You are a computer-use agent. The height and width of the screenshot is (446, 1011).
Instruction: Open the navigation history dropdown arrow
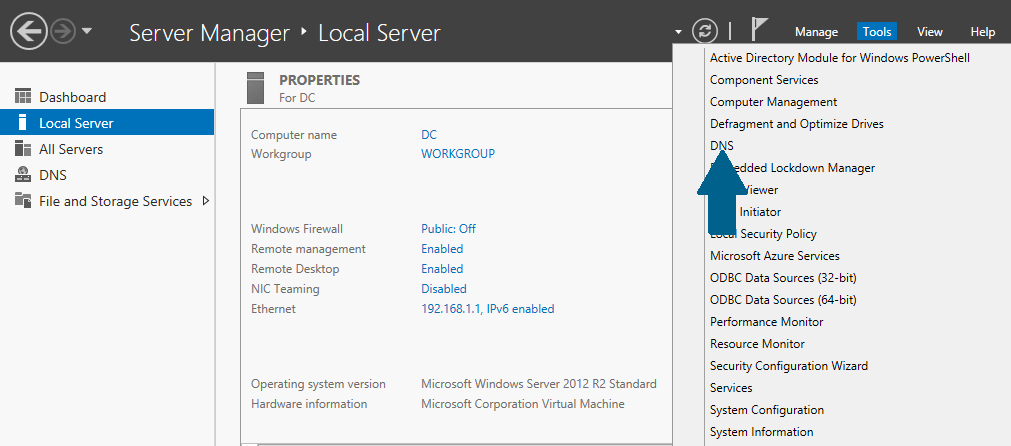pos(88,32)
